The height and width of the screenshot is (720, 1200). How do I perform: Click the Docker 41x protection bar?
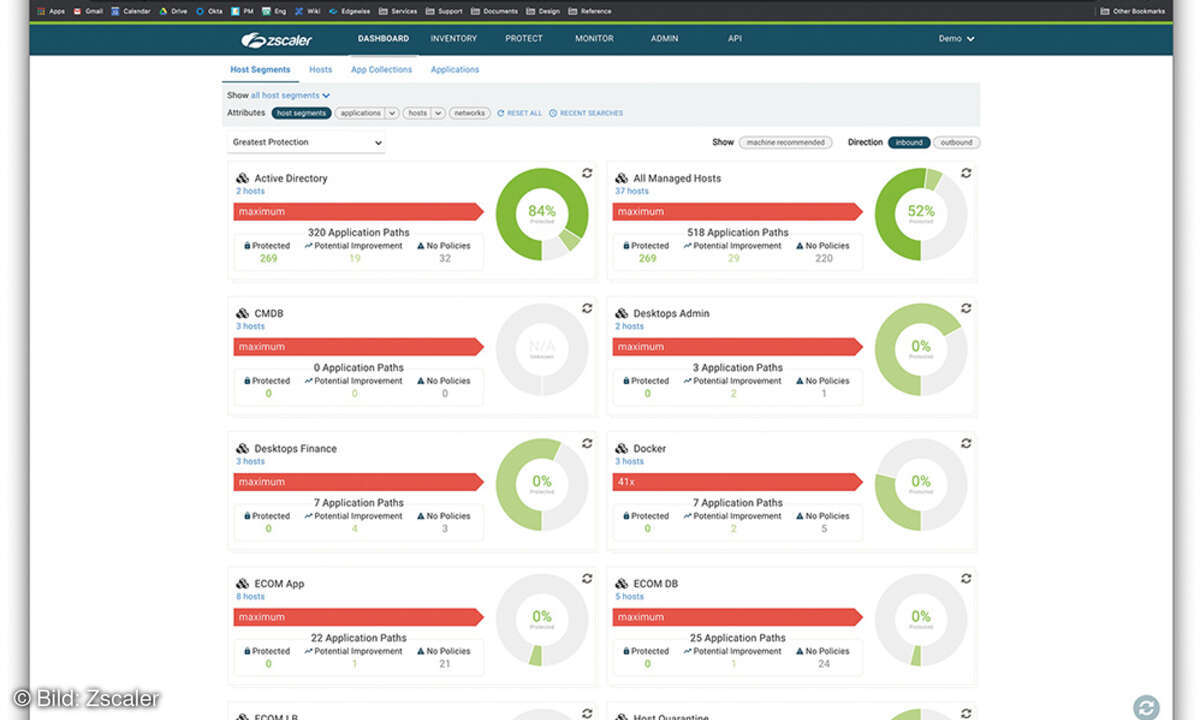click(738, 482)
